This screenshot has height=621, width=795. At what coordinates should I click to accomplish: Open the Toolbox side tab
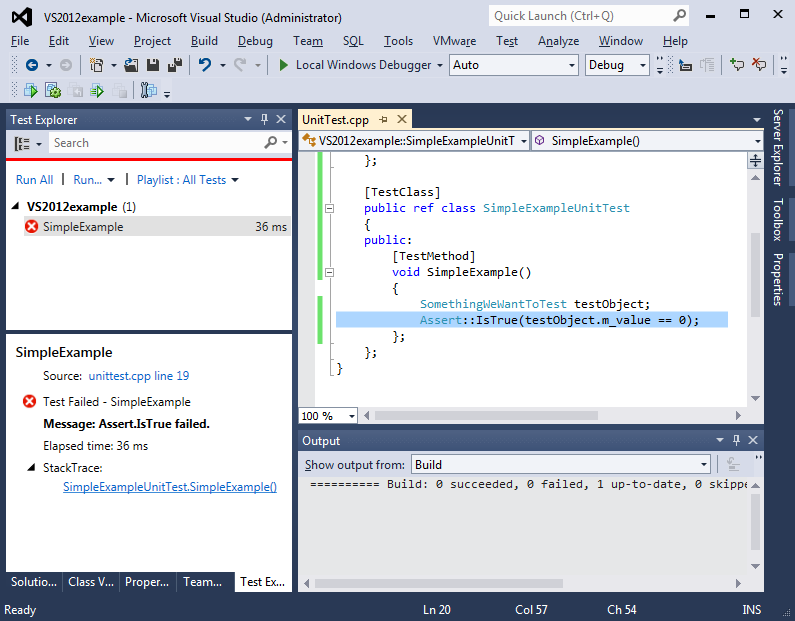pyautogui.click(x=778, y=219)
